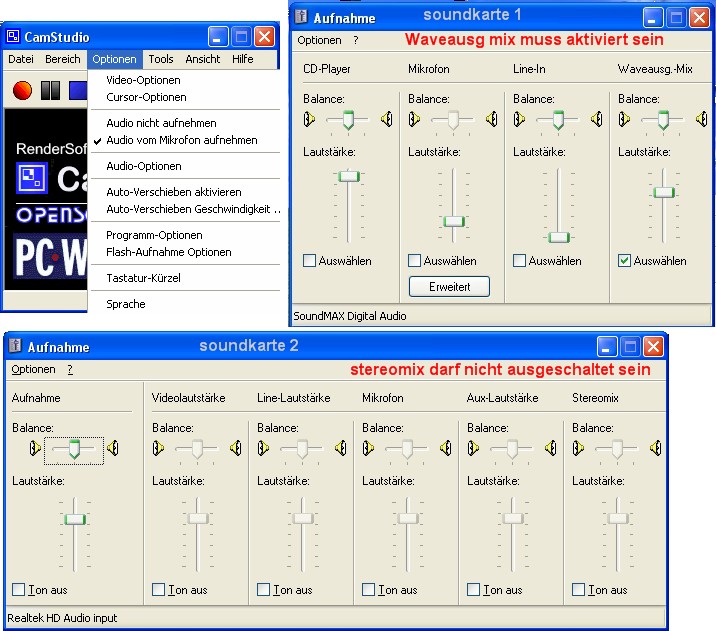Click left speaker icon of soundkarte 1 Mikrofon balance
This screenshot has width=716, height=631.
point(414,119)
